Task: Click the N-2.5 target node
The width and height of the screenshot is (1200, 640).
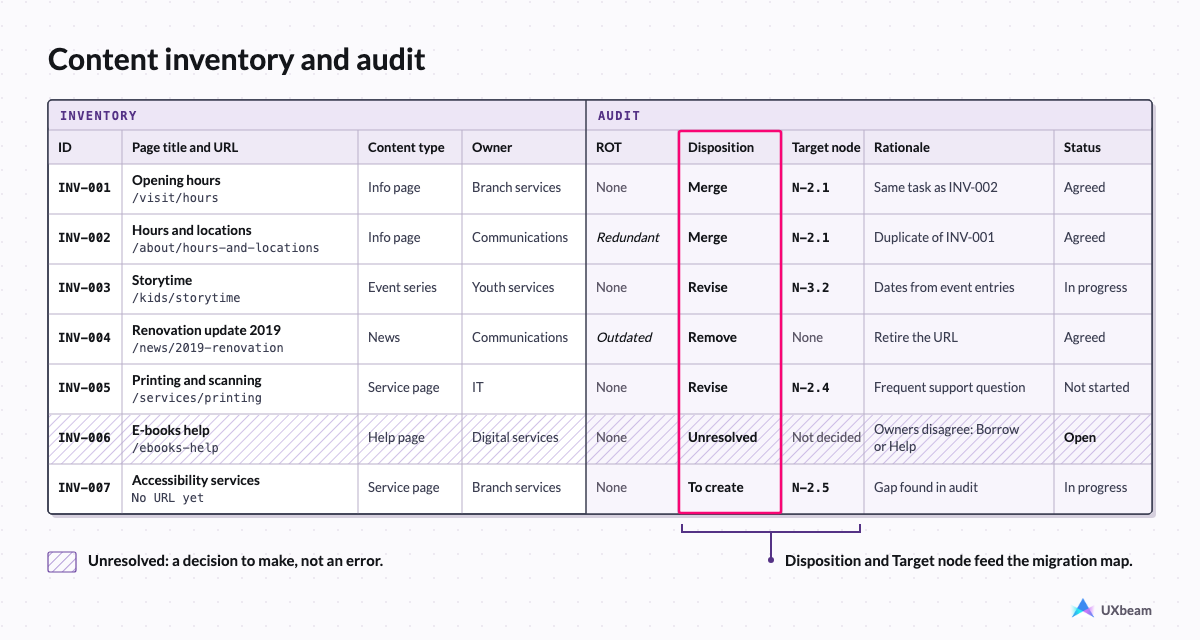Action: (x=811, y=488)
